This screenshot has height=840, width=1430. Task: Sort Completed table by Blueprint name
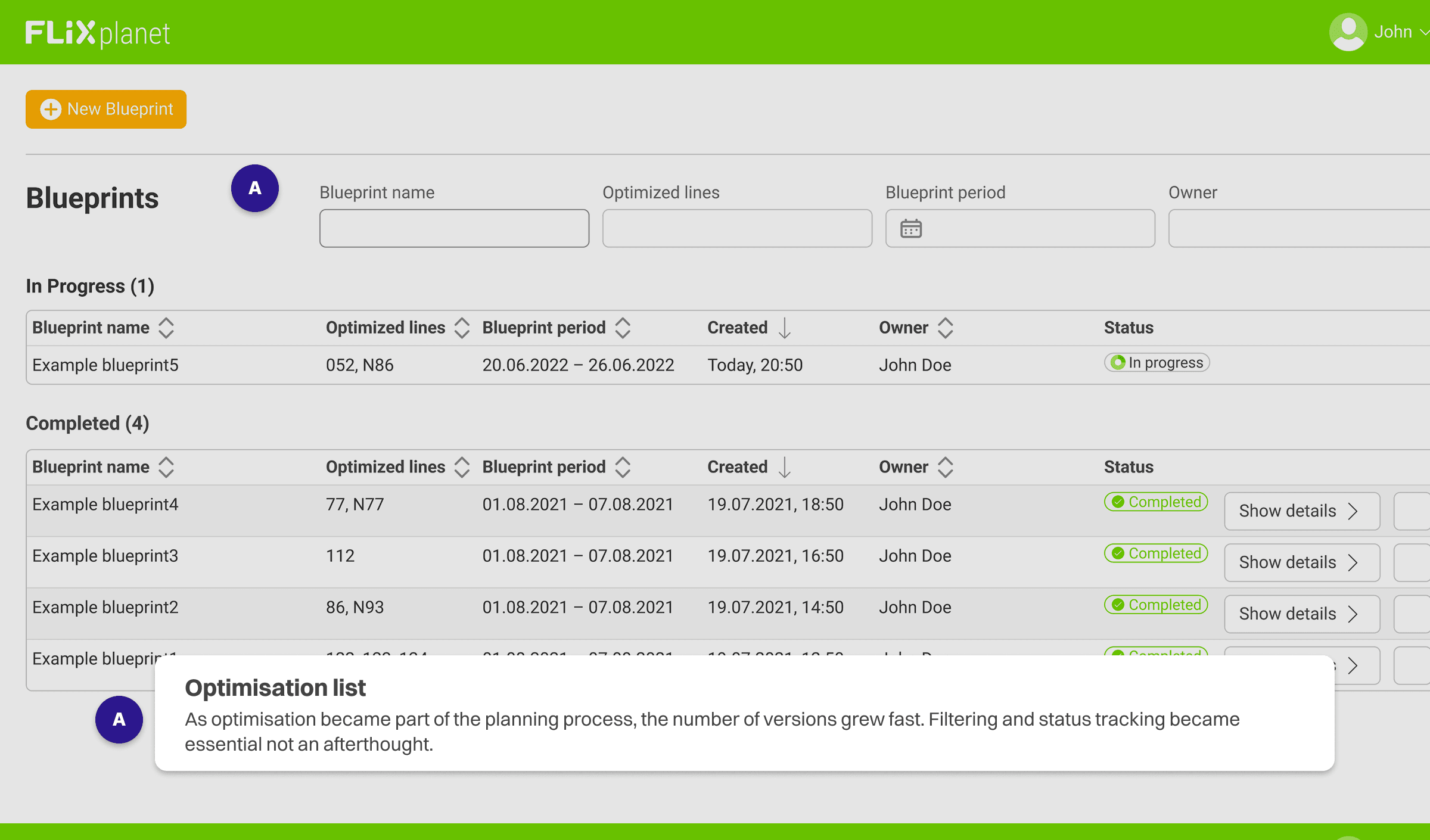click(x=166, y=467)
